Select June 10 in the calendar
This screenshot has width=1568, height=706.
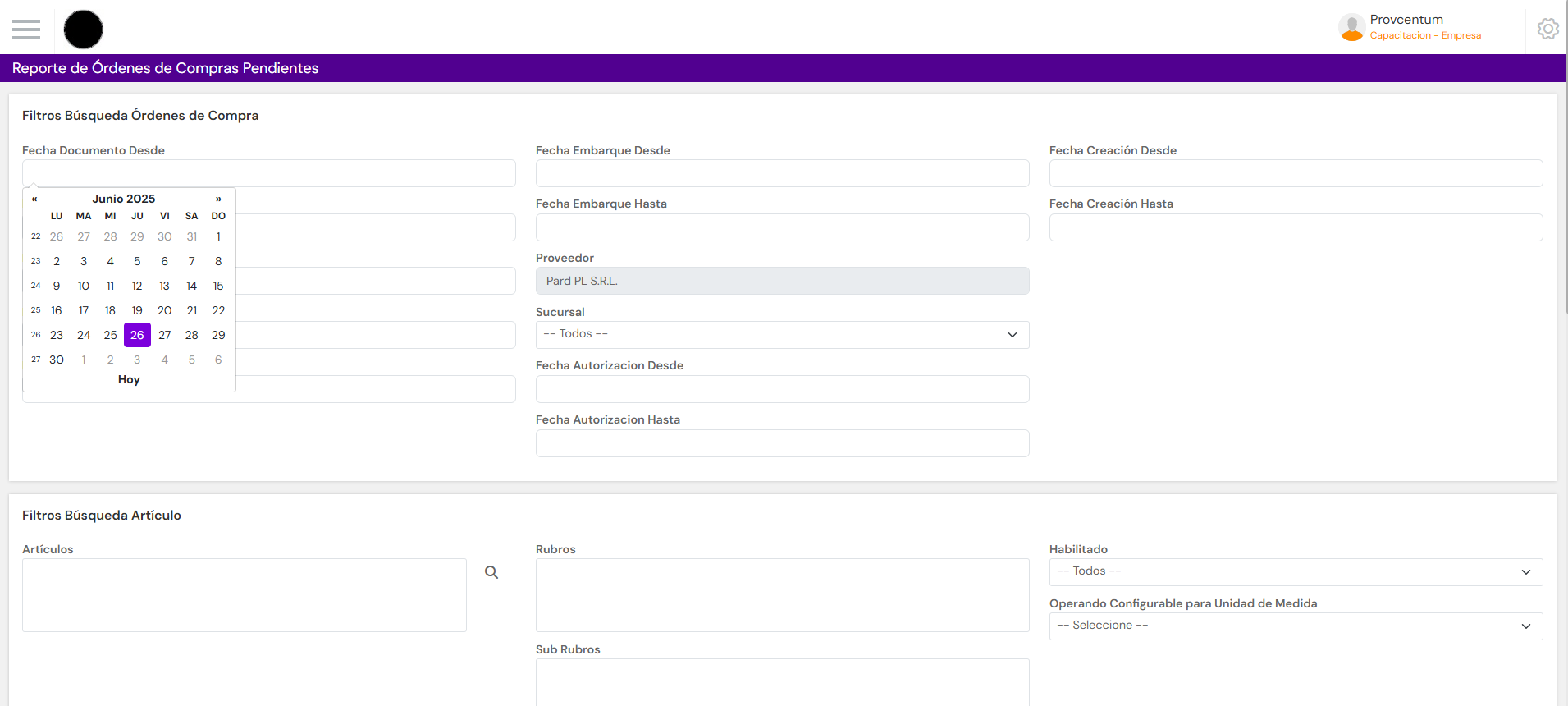point(84,286)
